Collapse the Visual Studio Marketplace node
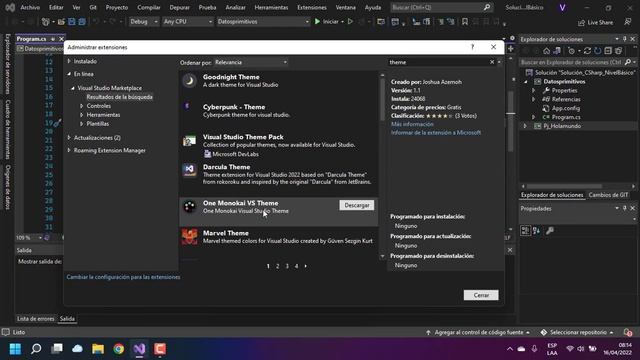640x360 pixels. click(x=73, y=88)
